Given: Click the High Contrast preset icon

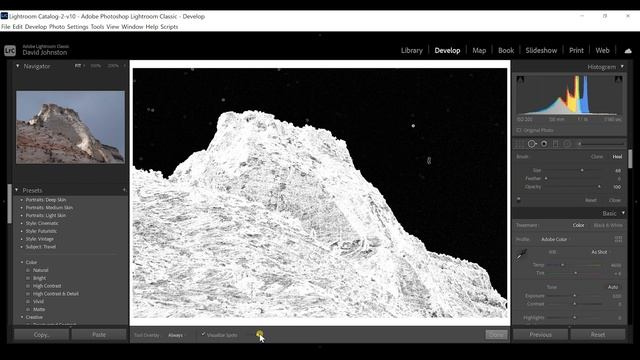Looking at the screenshot, I should click(x=28, y=286).
